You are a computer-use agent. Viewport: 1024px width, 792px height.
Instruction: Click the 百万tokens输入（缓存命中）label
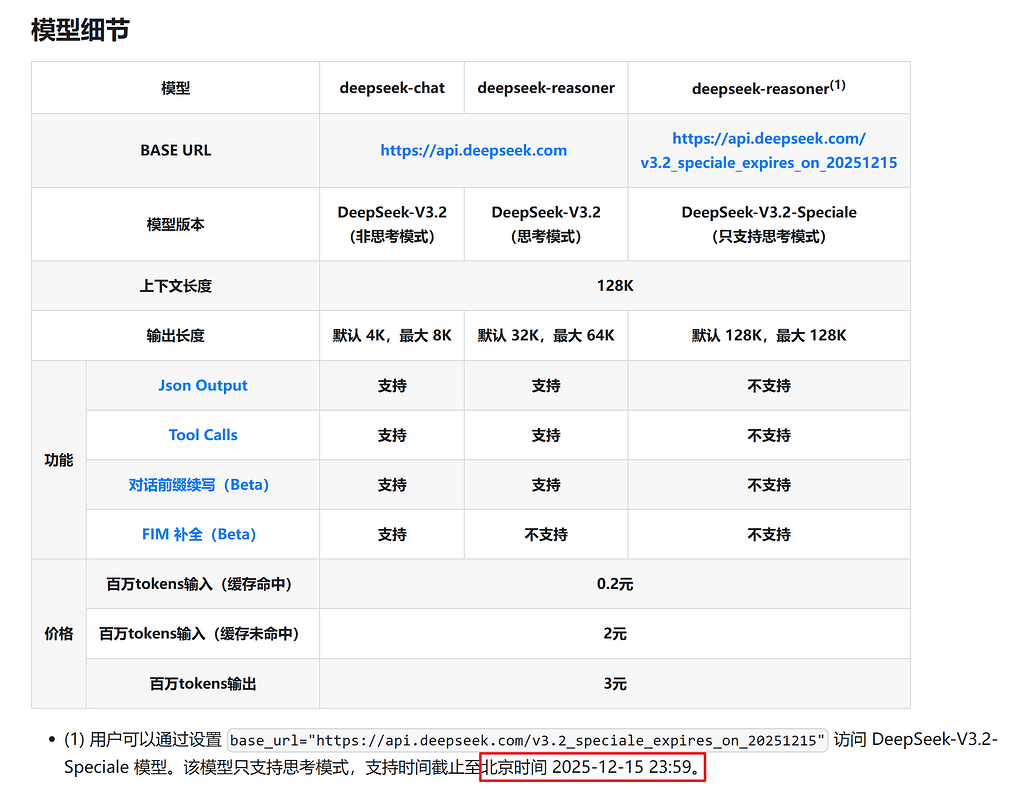click(x=199, y=584)
